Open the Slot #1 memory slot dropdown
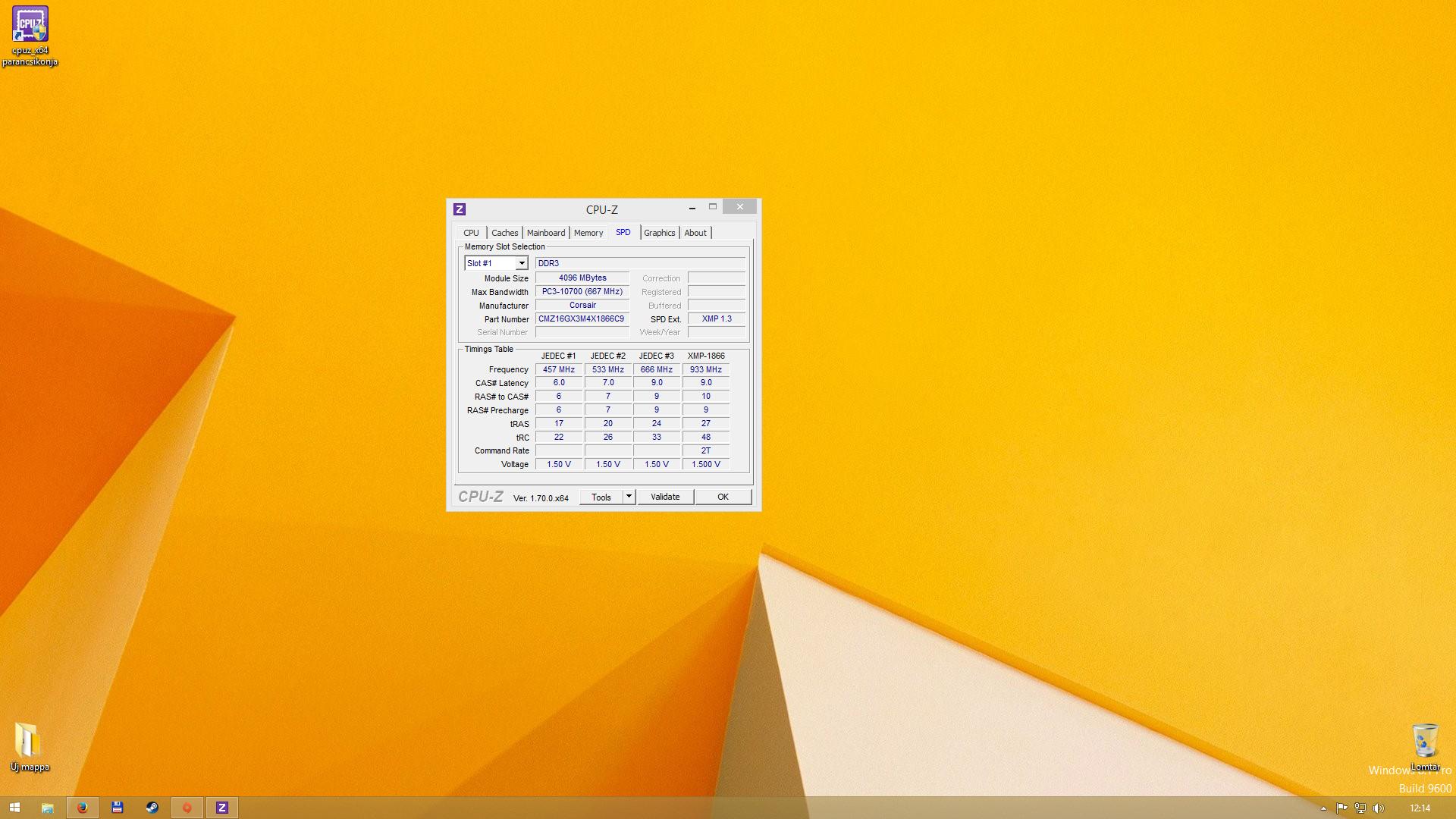The image size is (1456, 819). click(x=496, y=263)
